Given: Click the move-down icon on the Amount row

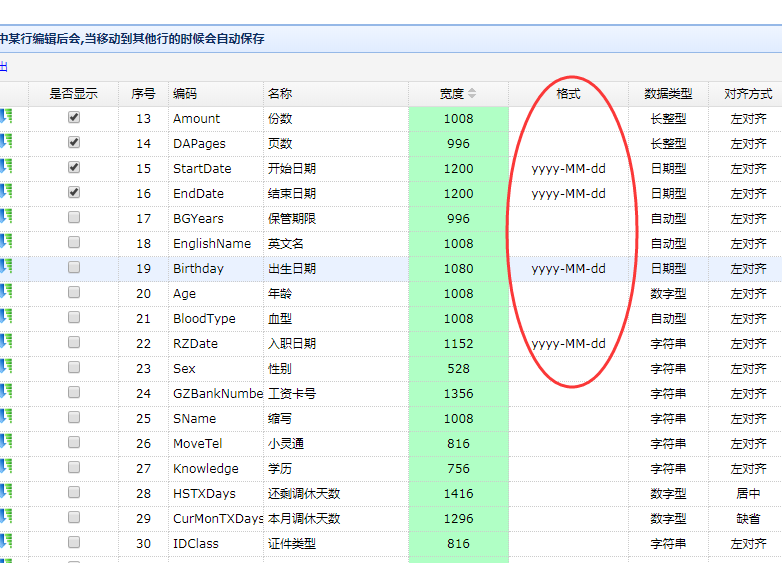Looking at the screenshot, I should (x=6, y=118).
